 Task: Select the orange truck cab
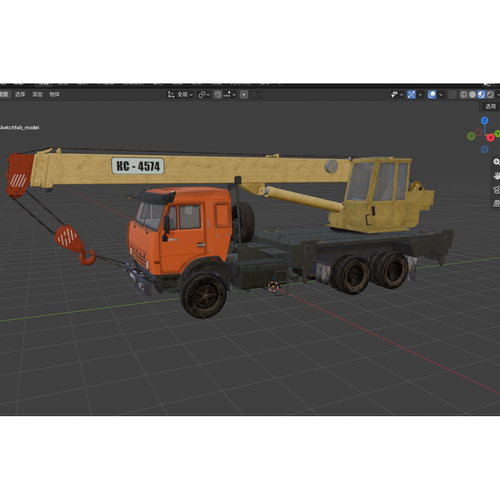(180, 230)
